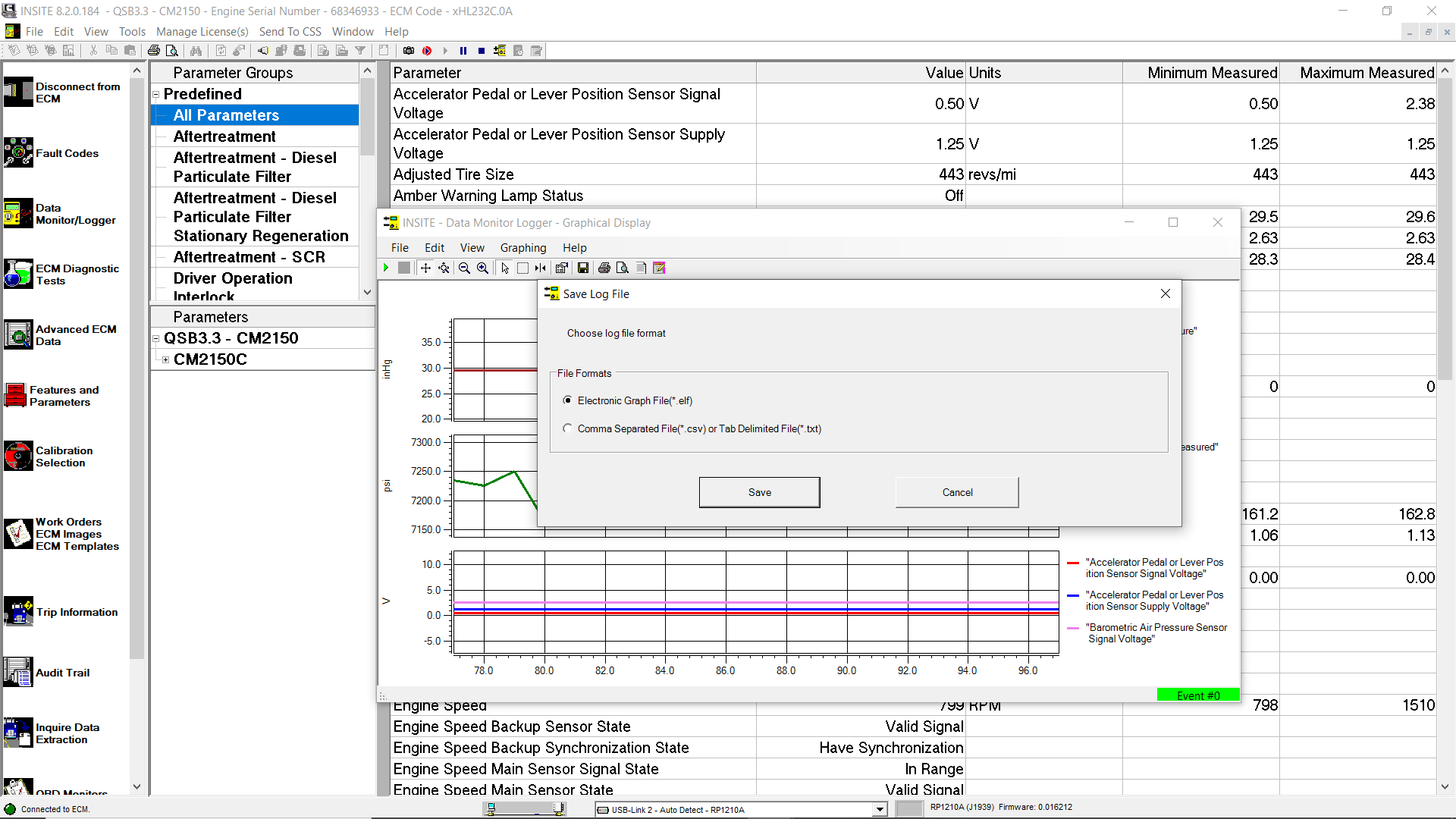Open Trip Information in the sidebar
This screenshot has height=819, width=1456.
[76, 612]
